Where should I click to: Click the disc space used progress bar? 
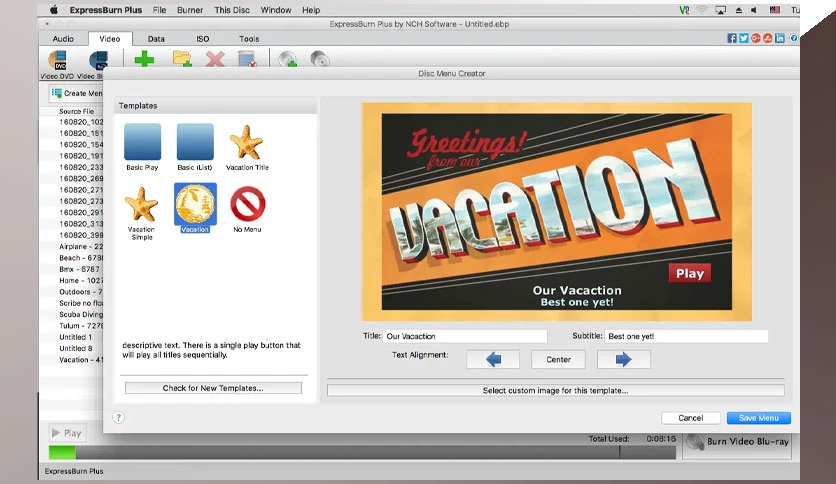(x=362, y=452)
